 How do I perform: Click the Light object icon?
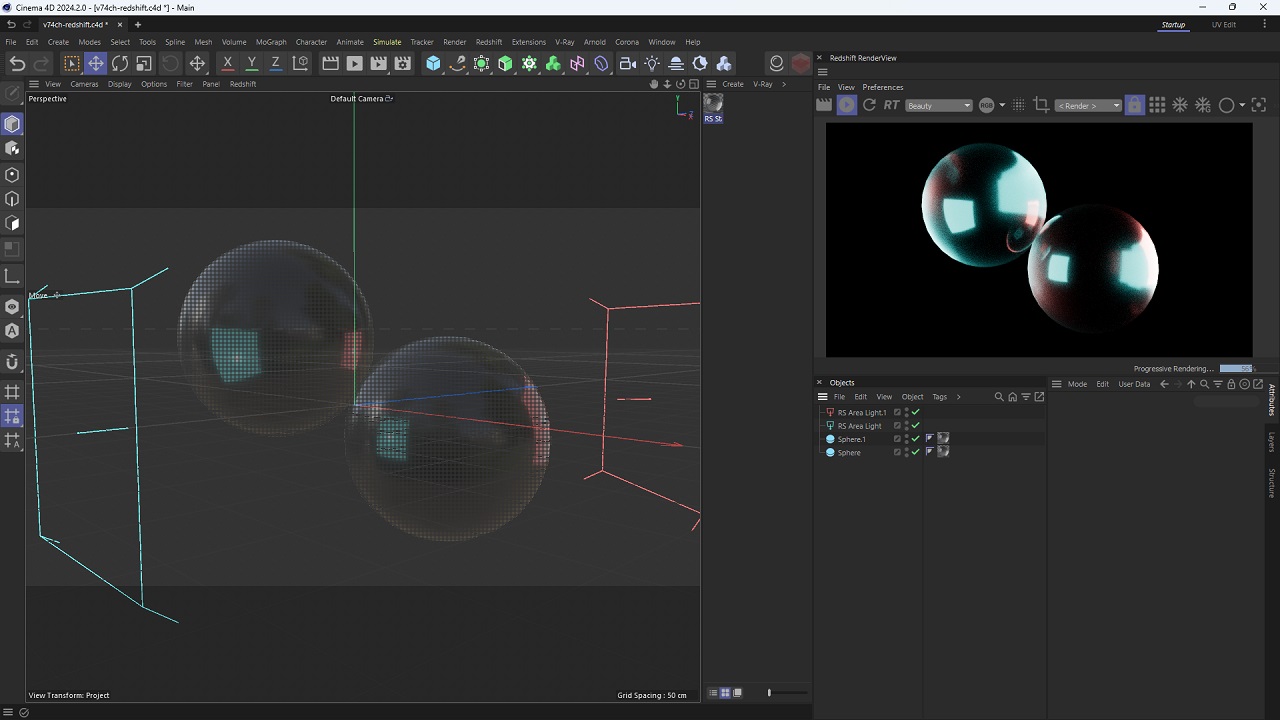pos(652,64)
